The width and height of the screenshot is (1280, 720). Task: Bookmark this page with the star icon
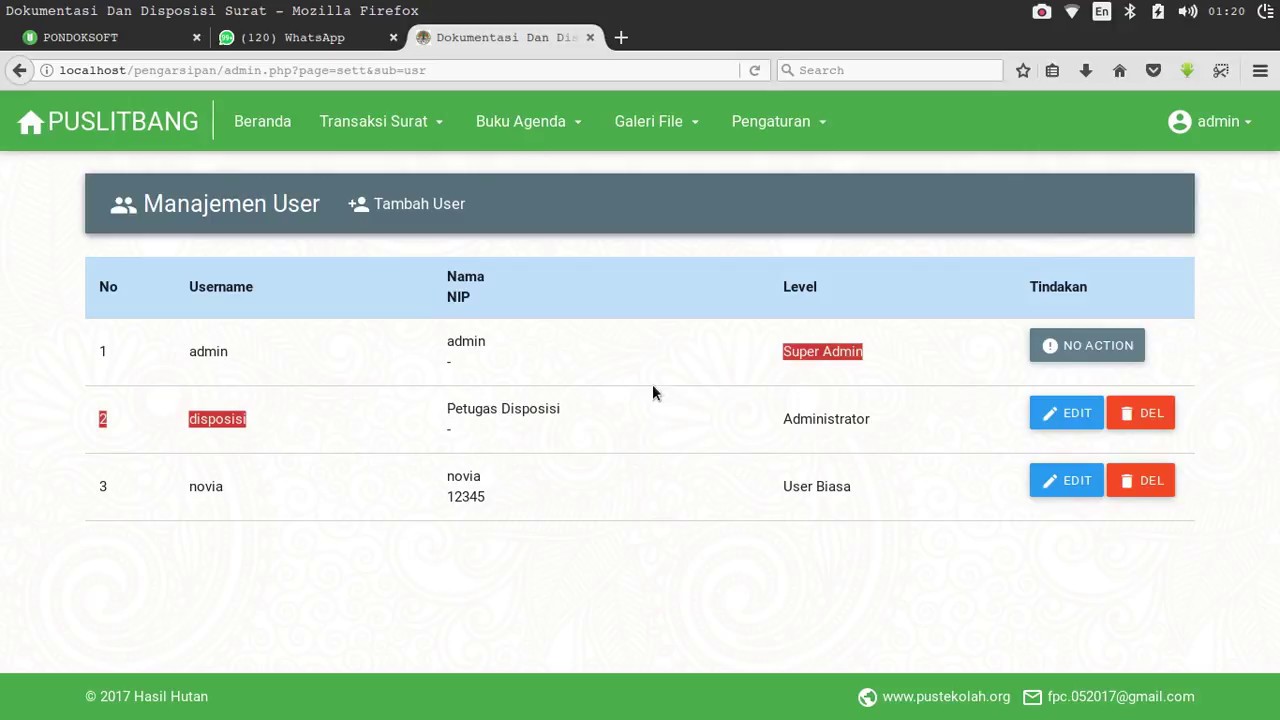coord(1023,70)
